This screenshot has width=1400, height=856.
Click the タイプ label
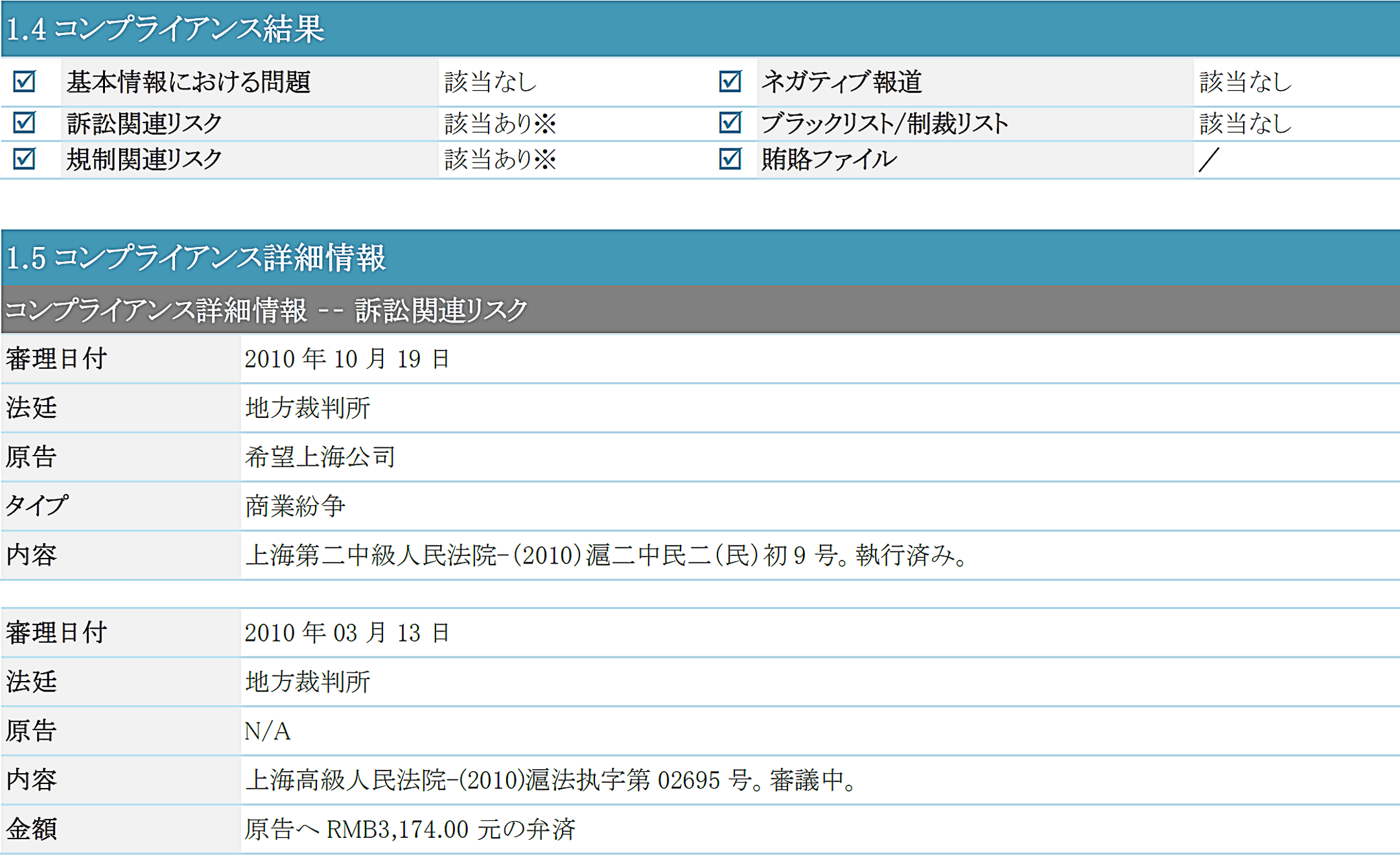click(x=36, y=506)
